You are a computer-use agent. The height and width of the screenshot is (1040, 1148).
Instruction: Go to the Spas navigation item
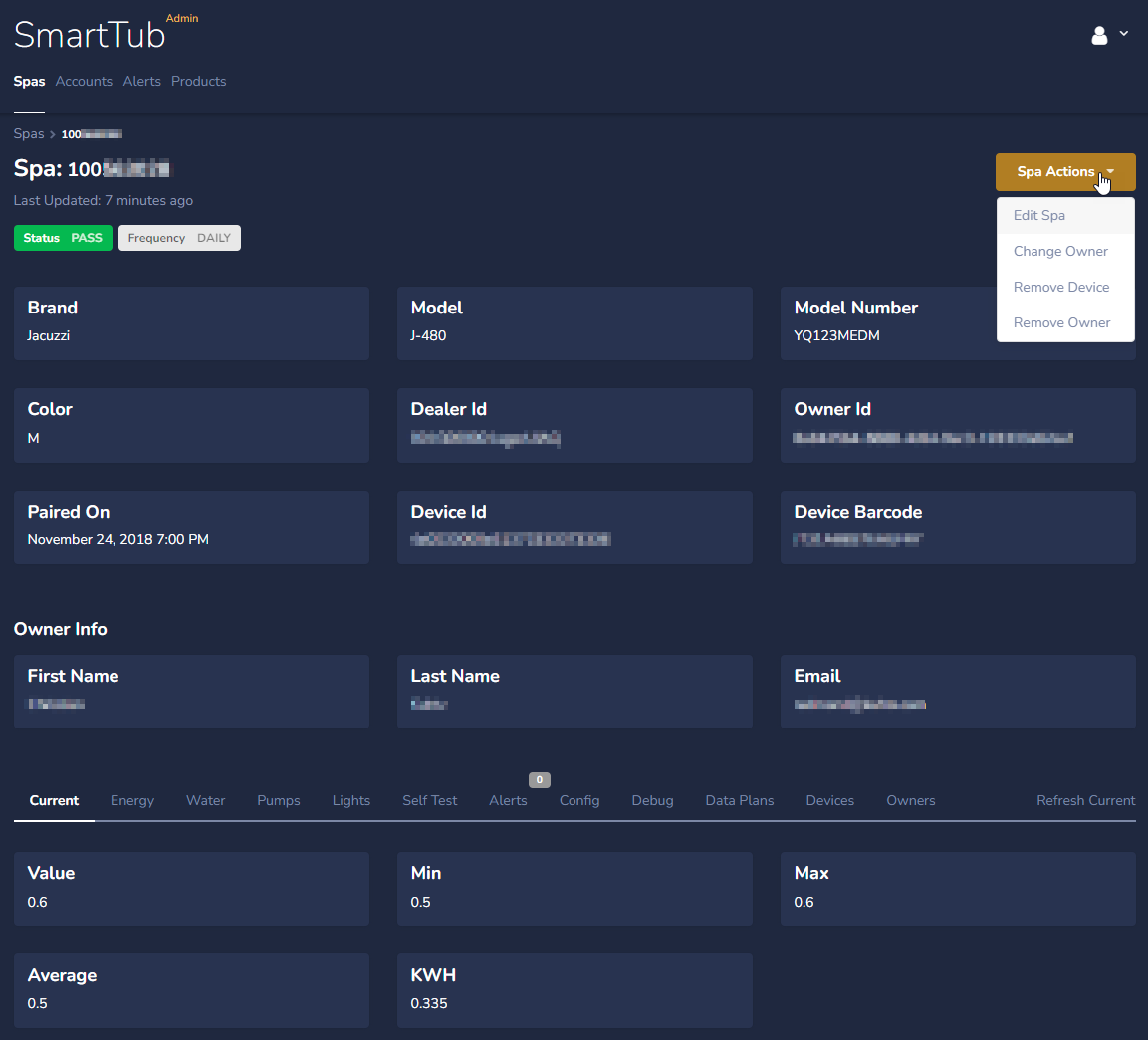29,82
